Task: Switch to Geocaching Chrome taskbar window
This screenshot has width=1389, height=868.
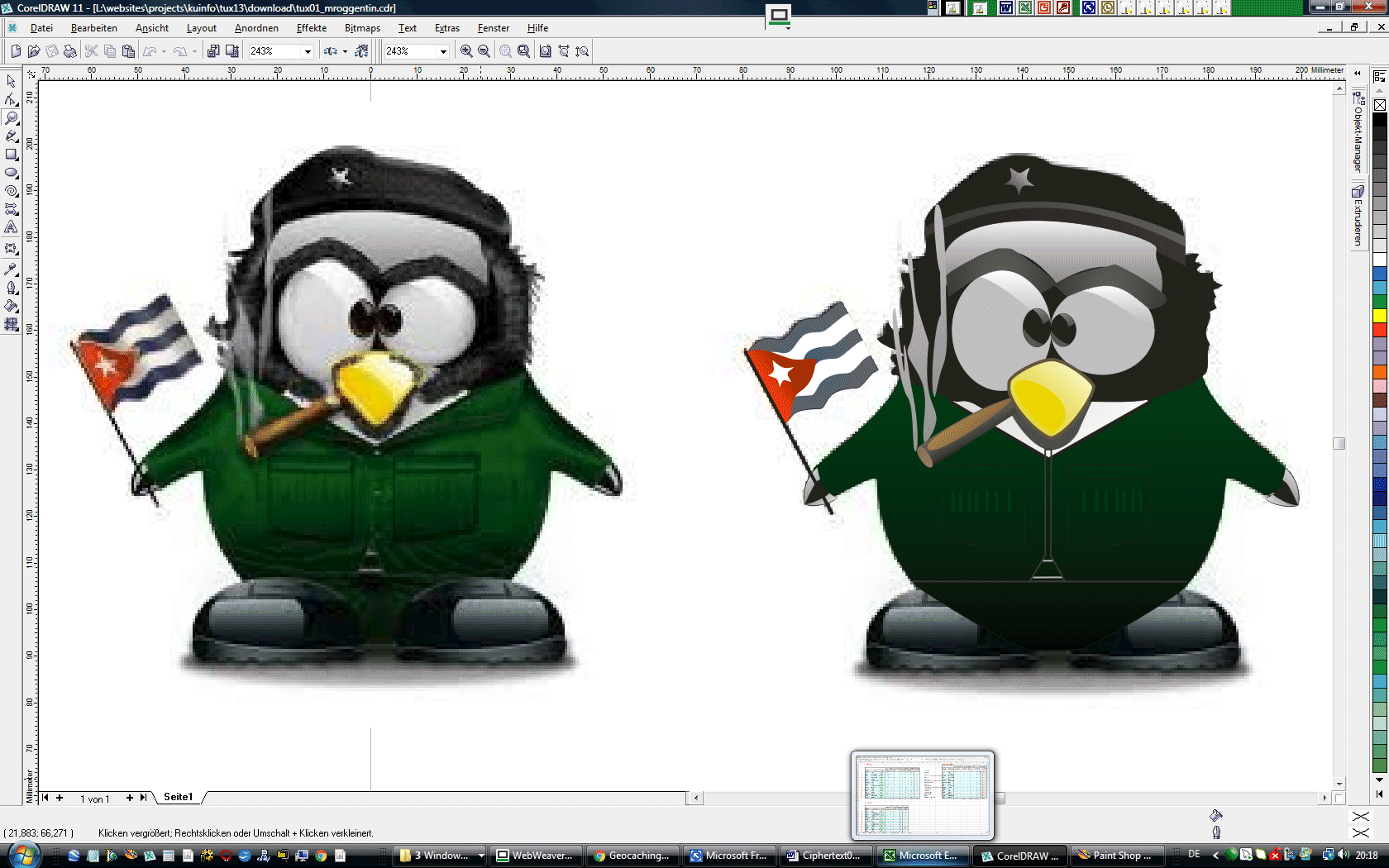Action: click(x=632, y=856)
